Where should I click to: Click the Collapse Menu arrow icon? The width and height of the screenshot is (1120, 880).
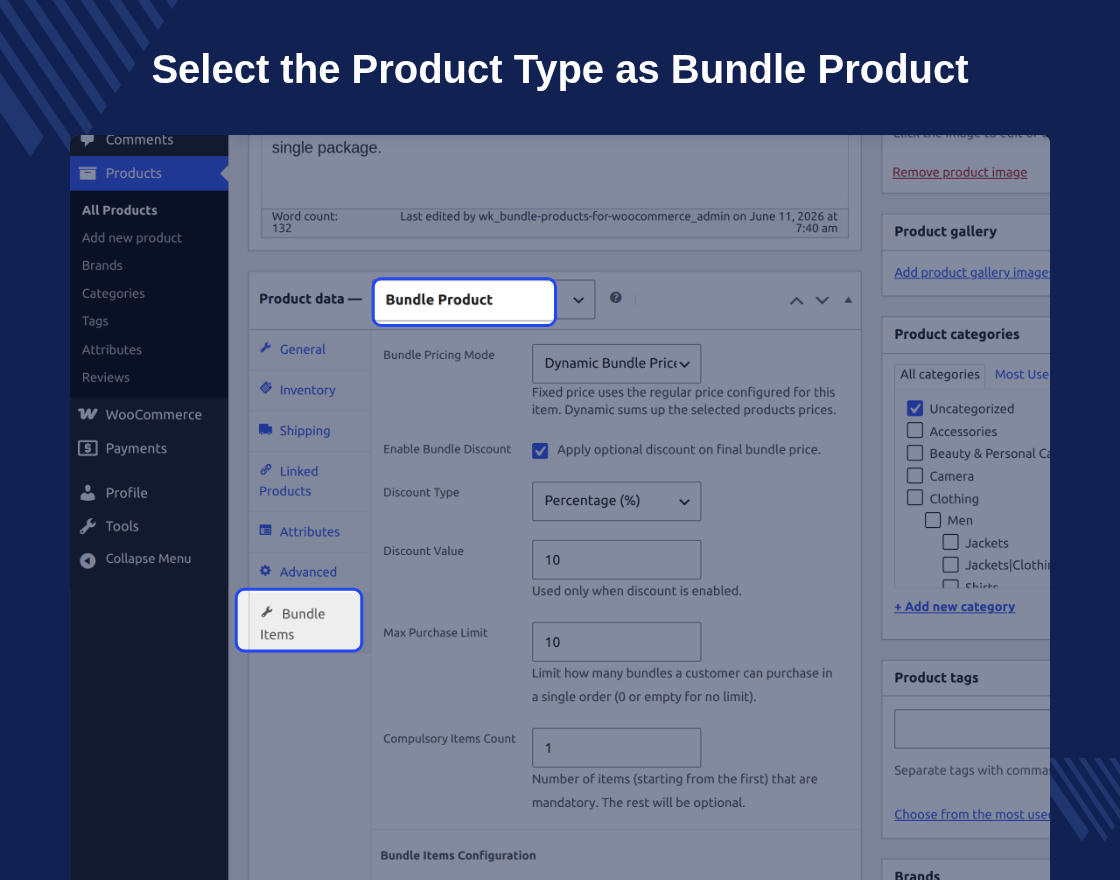(x=87, y=561)
